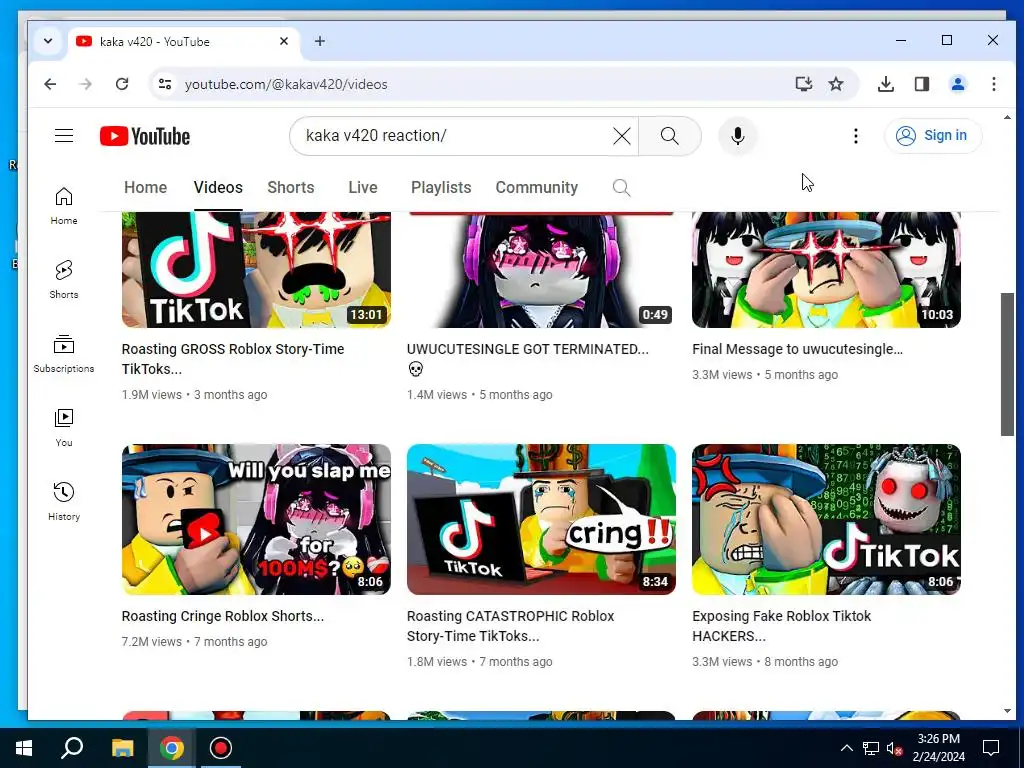The image size is (1024, 768).
Task: Go to Home in sidebar
Action: 64,206
